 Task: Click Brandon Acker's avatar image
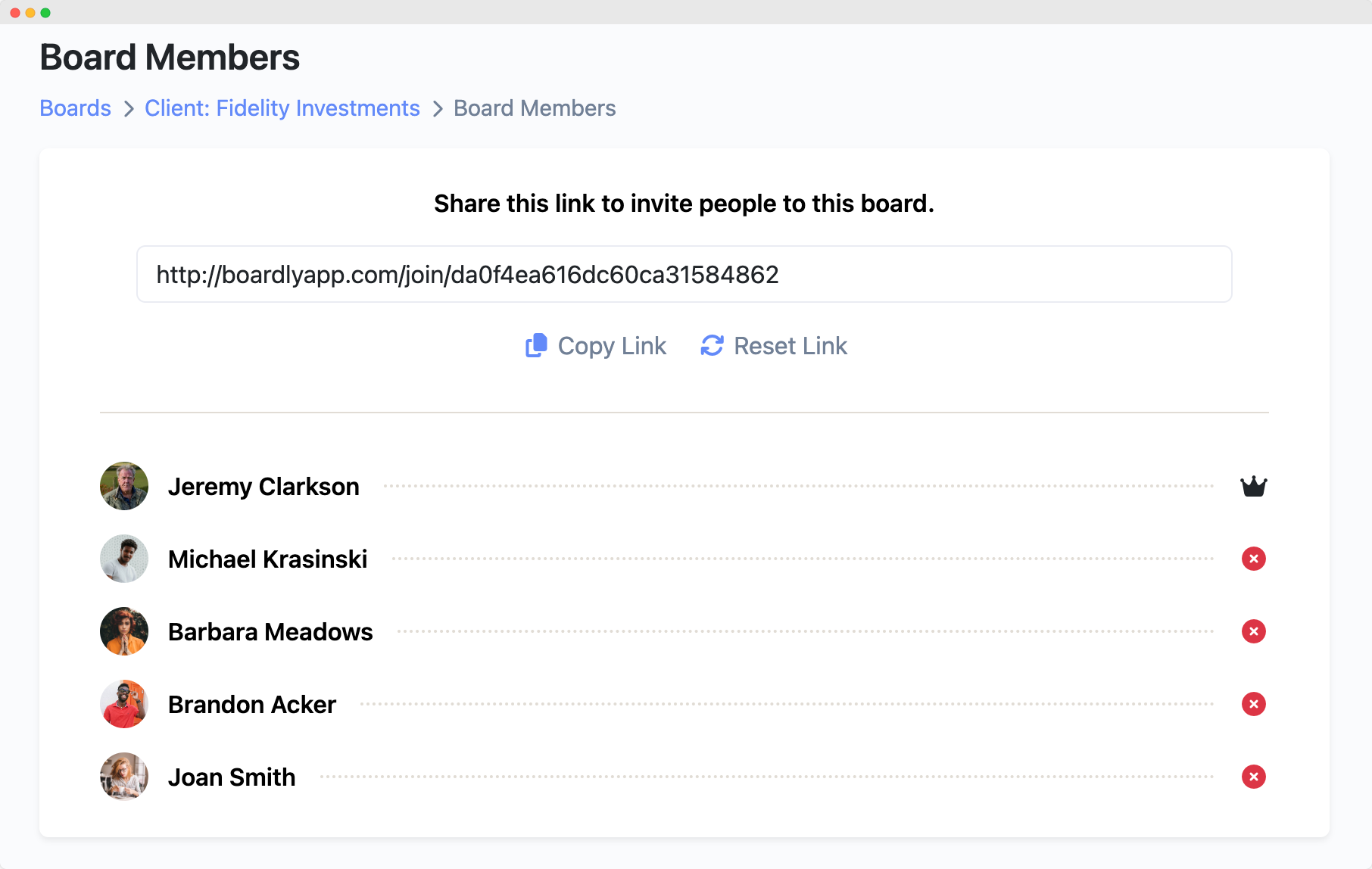pyautogui.click(x=124, y=704)
